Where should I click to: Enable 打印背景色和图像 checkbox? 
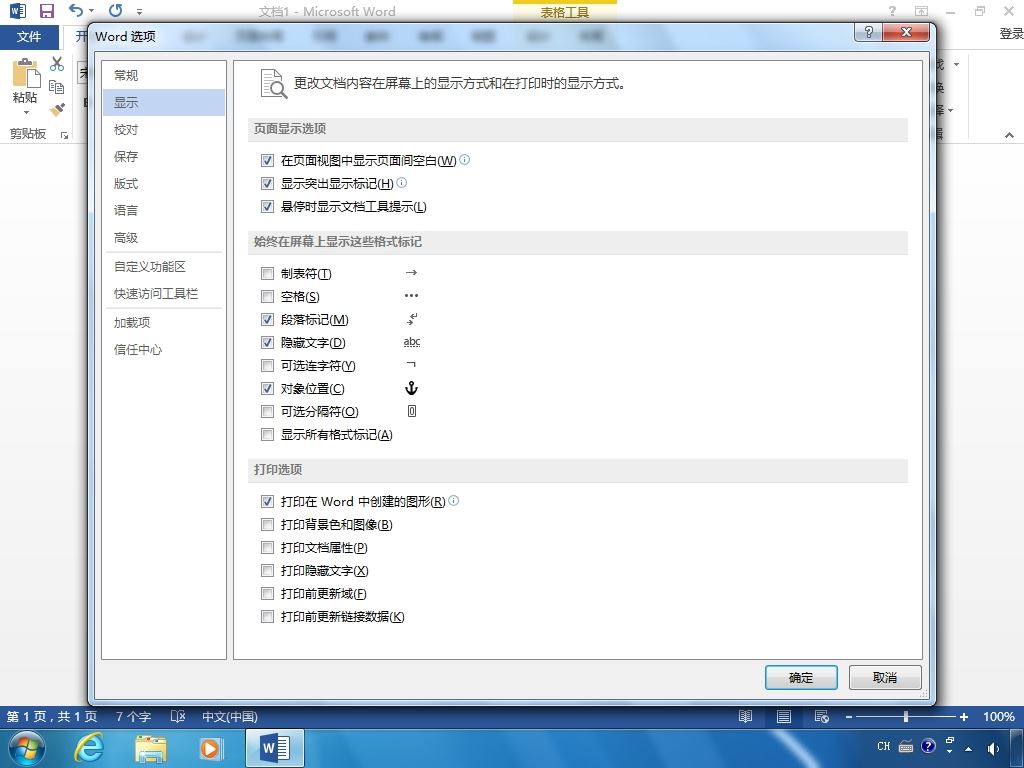[x=267, y=524]
